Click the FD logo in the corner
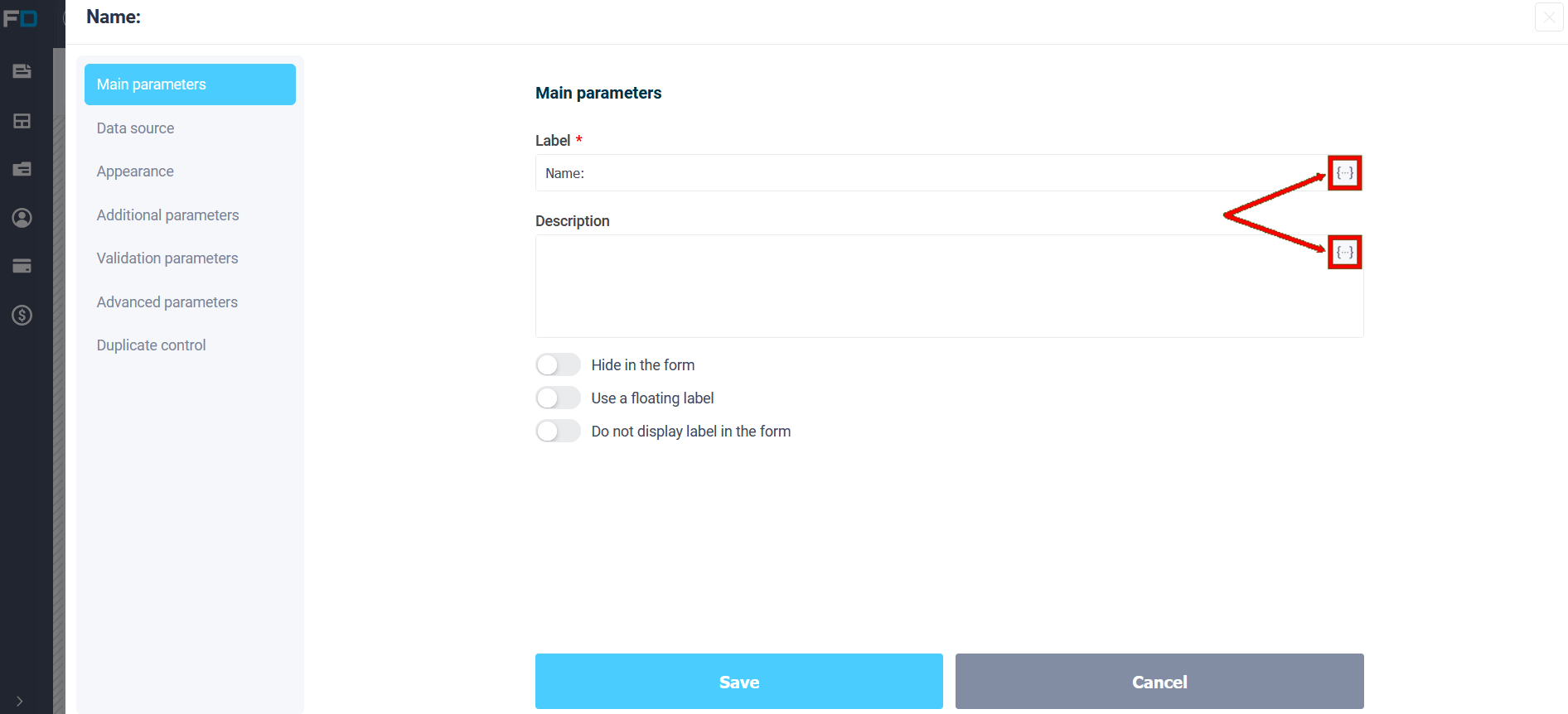The width and height of the screenshot is (1568, 714). [20, 17]
